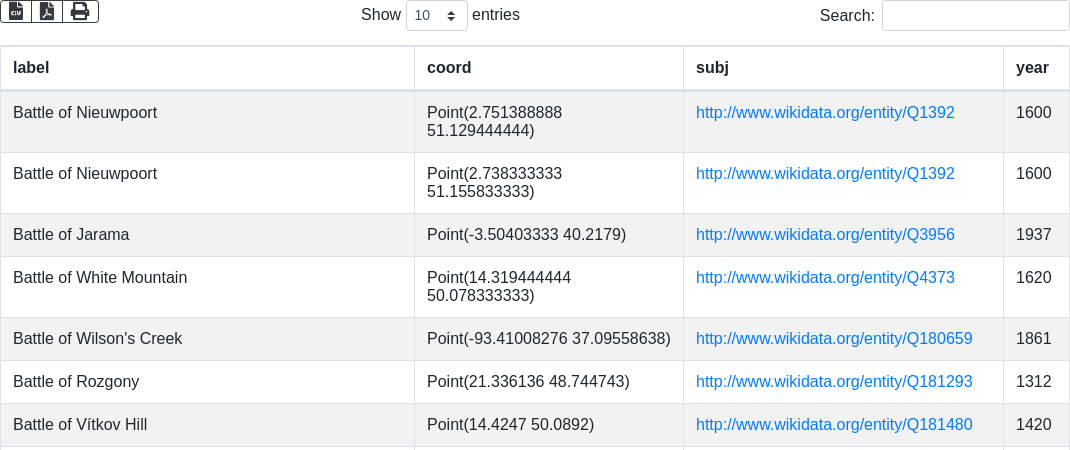This screenshot has width=1070, height=450.
Task: Click year 1420 cell for Vítkov Hill
Action: tap(1033, 425)
